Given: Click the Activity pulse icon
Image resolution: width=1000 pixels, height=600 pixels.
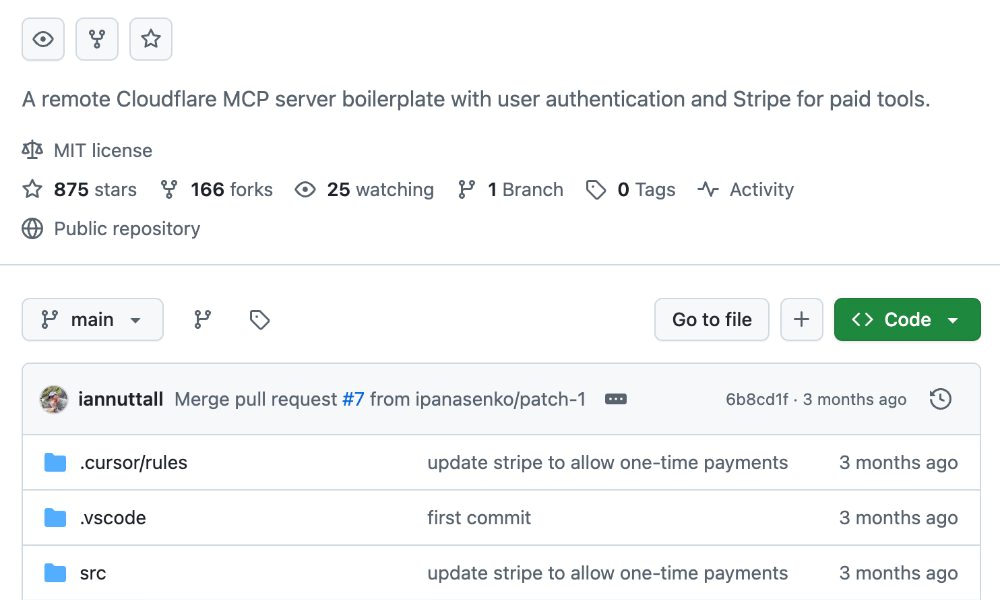Looking at the screenshot, I should pos(706,189).
